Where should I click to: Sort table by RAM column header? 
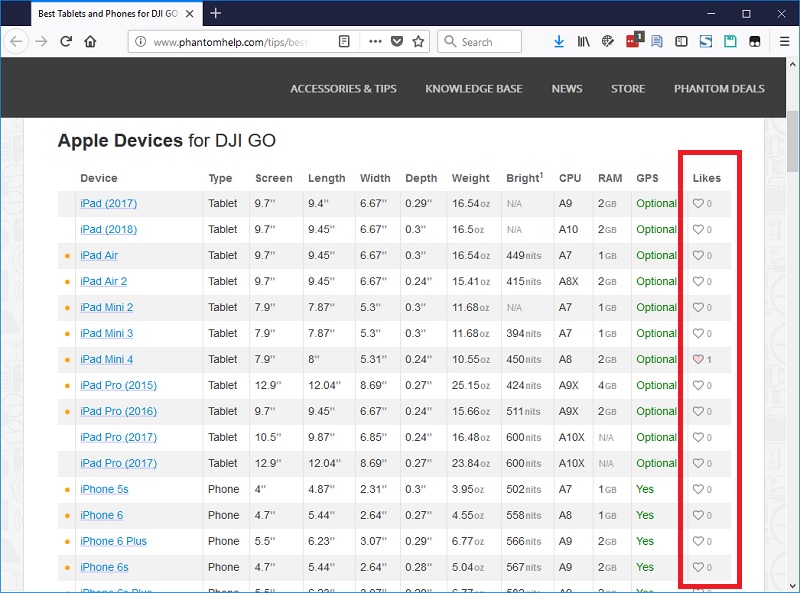[610, 178]
